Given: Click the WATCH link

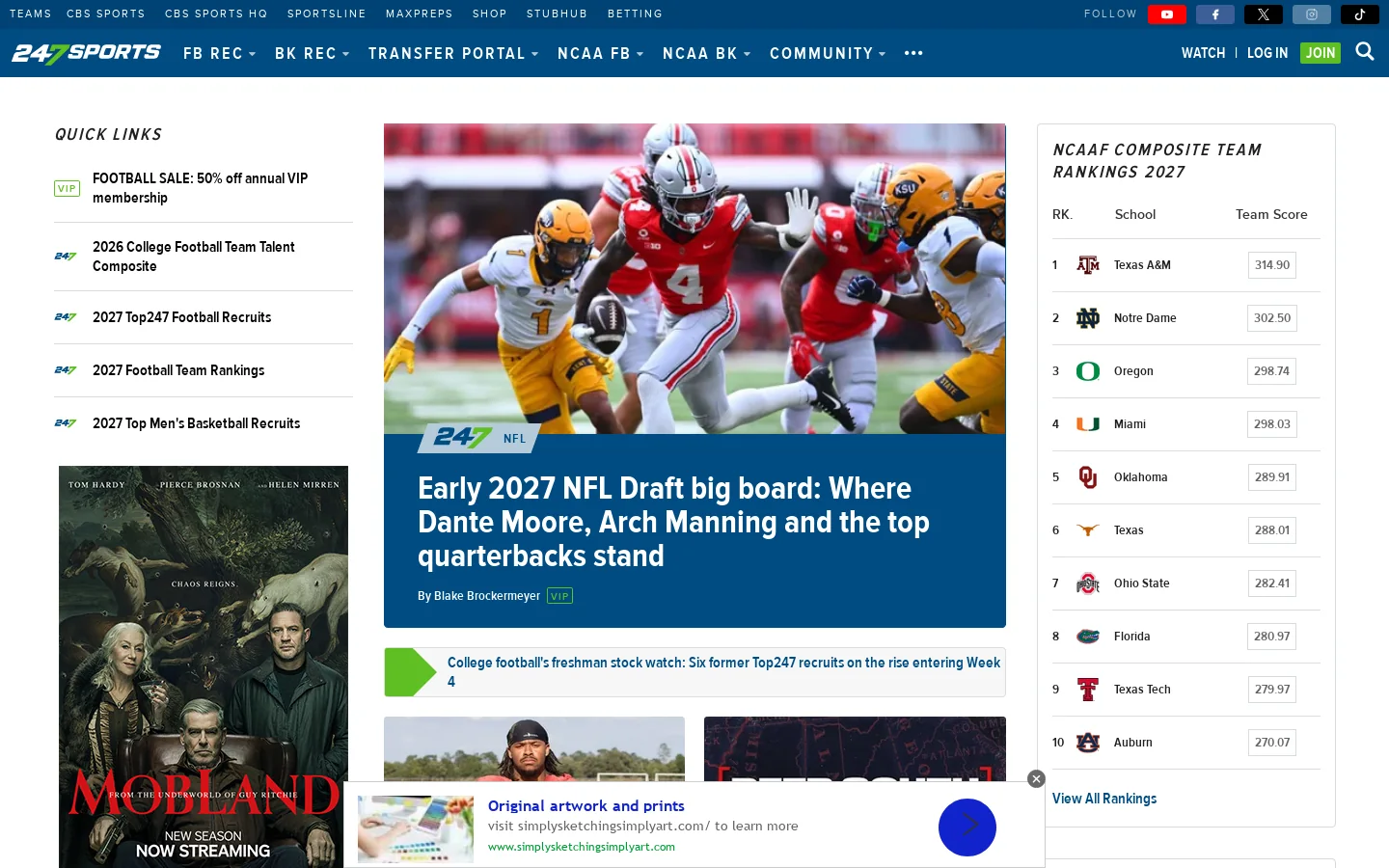Looking at the screenshot, I should click(x=1204, y=53).
